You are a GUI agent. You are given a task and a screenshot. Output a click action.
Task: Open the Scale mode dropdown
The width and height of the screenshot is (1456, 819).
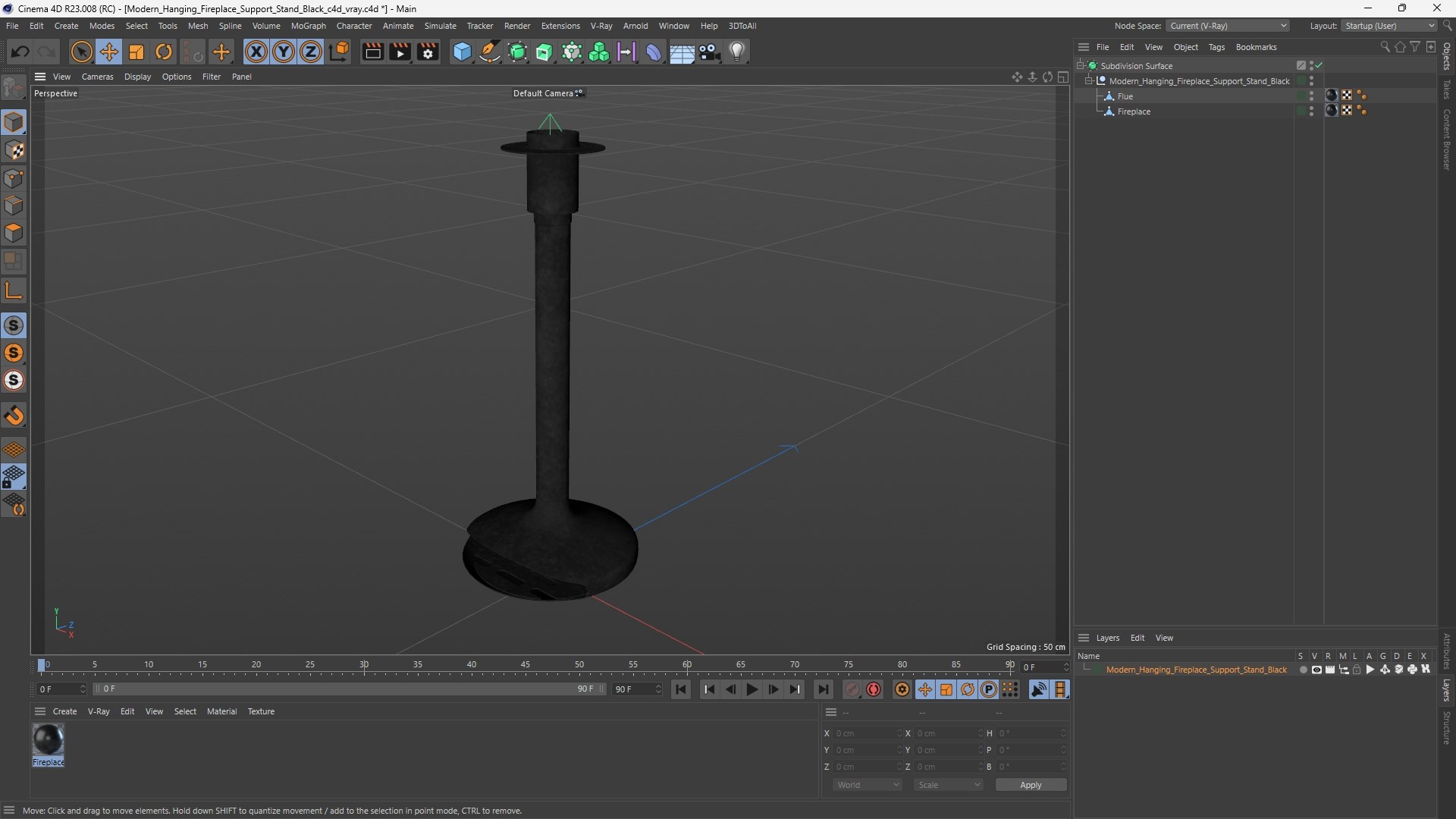click(x=949, y=785)
